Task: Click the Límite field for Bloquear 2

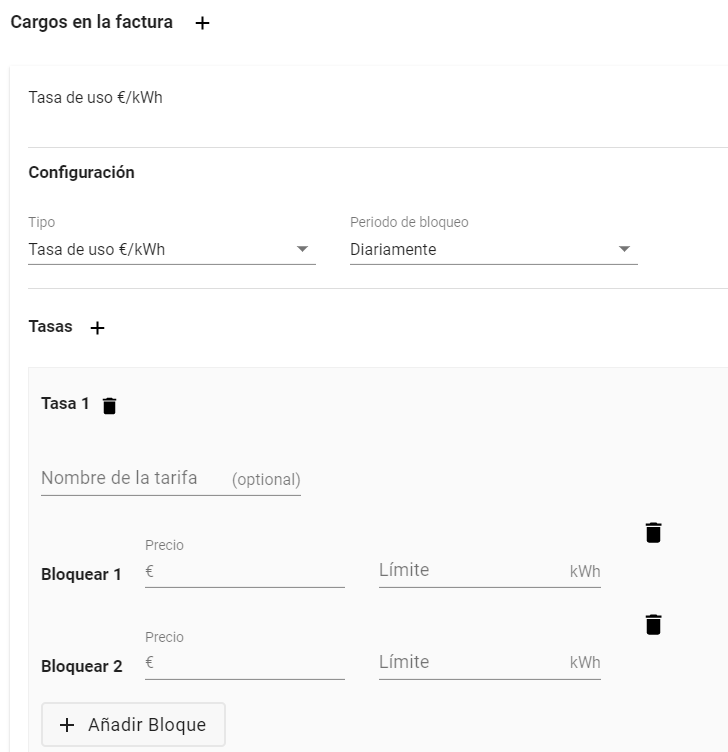Action: (490, 663)
